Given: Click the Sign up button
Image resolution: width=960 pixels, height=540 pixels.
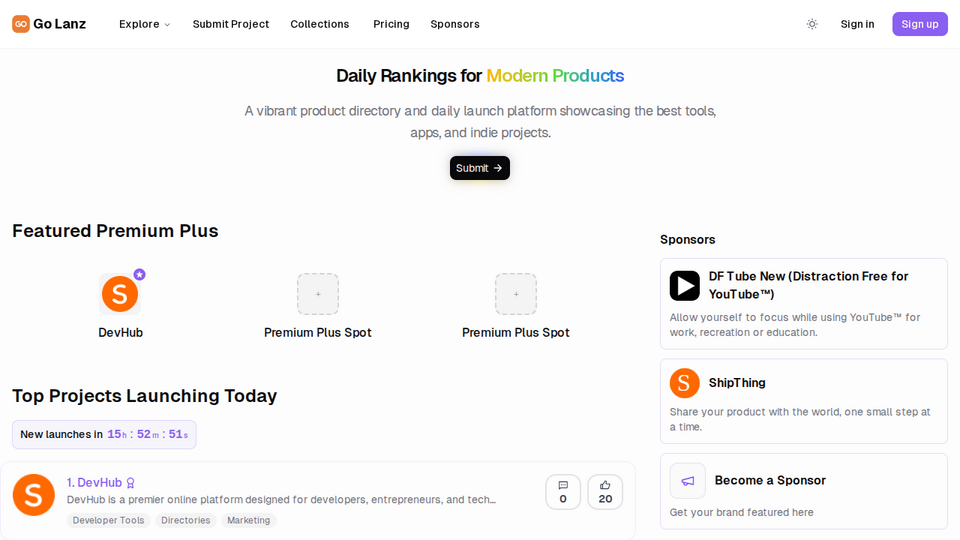Looking at the screenshot, I should click(920, 24).
